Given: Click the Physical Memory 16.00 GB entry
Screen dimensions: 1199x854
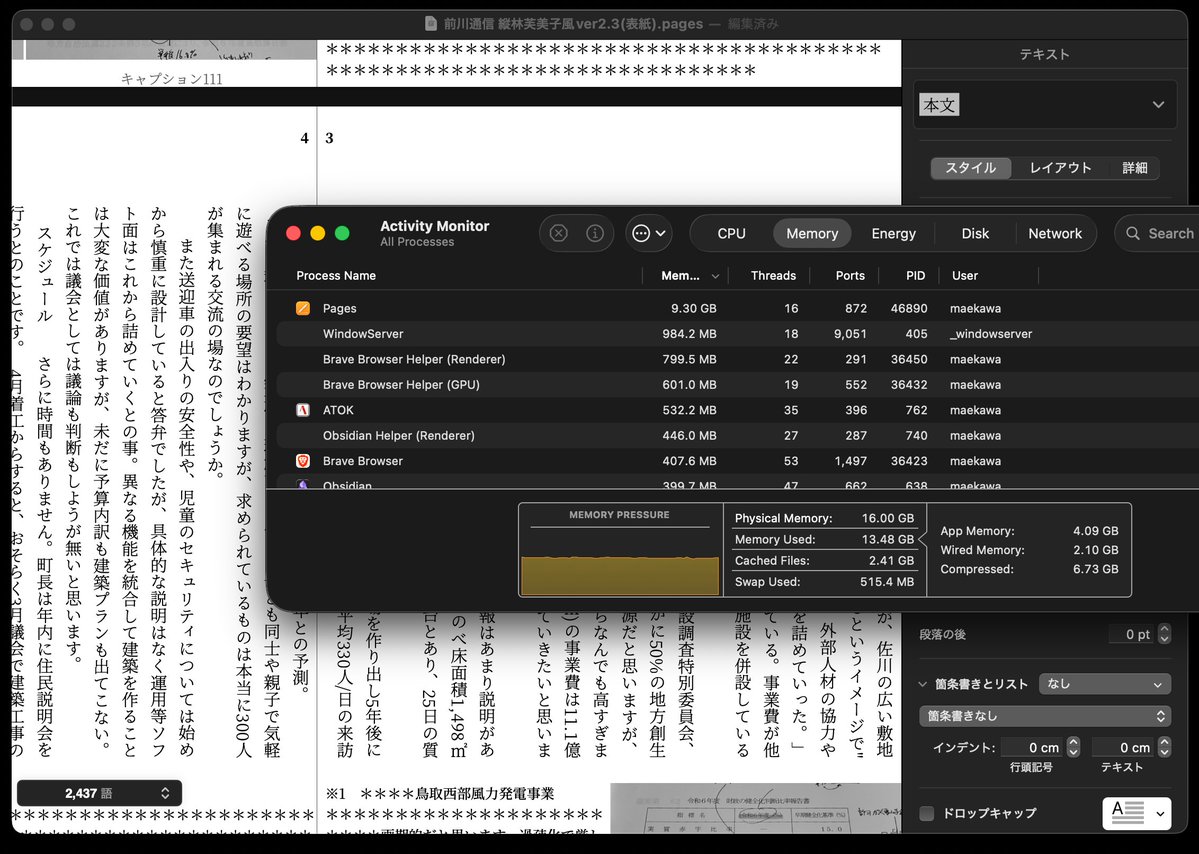Looking at the screenshot, I should (824, 518).
